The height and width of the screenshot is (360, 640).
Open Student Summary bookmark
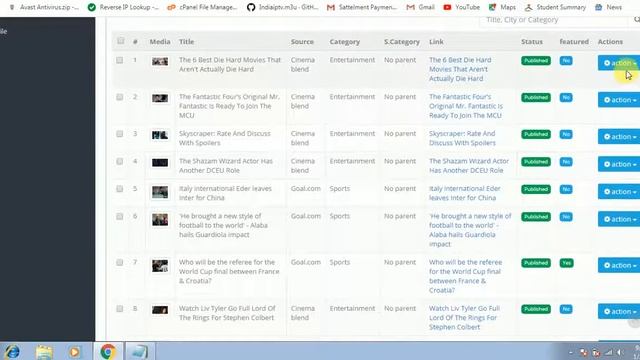click(555, 7)
